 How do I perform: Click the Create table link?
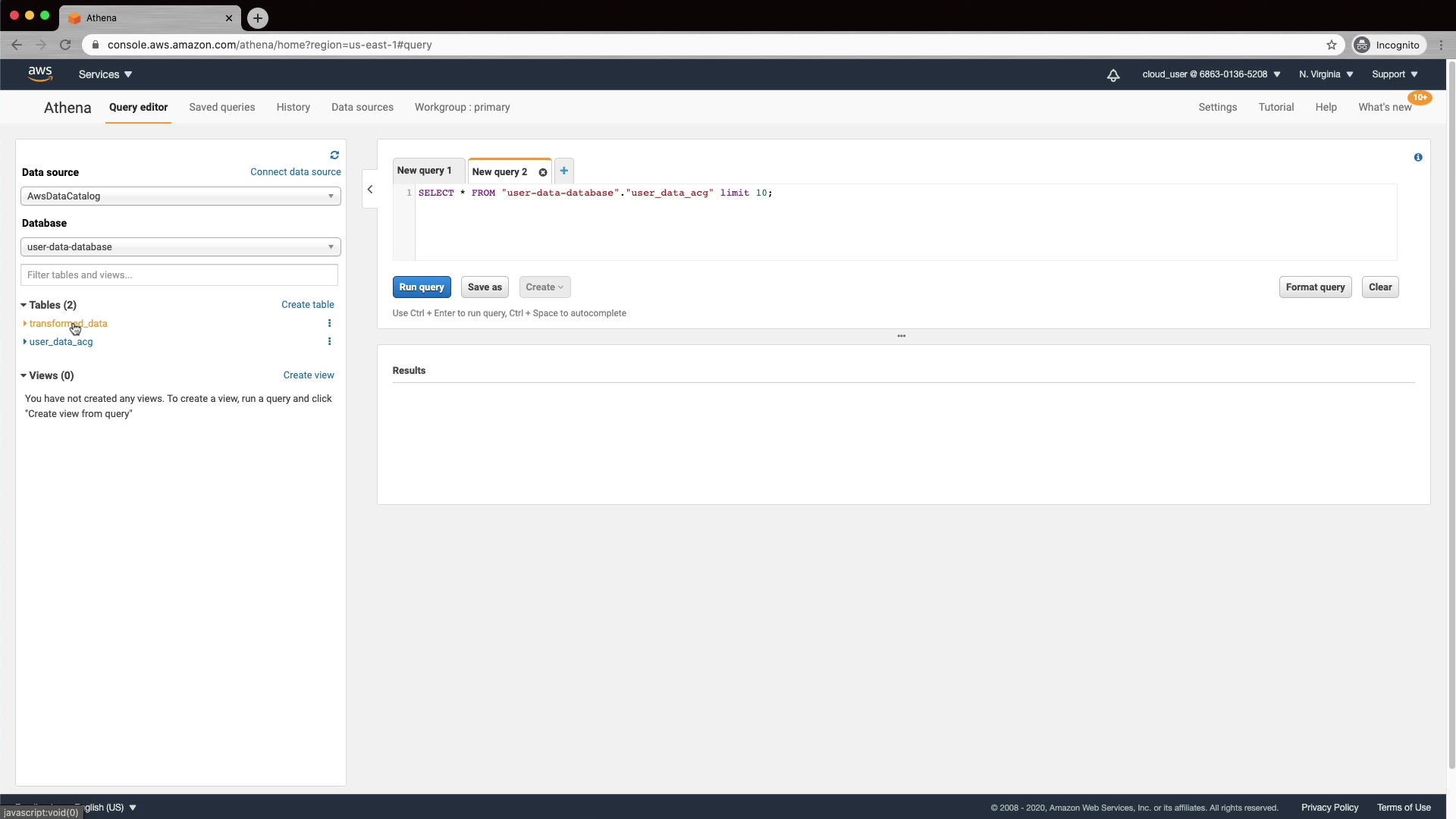[307, 304]
